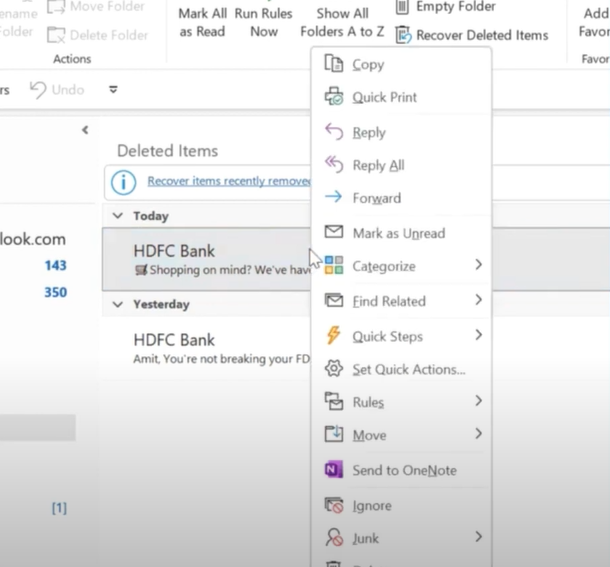
Task: Select Set Quick Actions... entry
Action: (x=401, y=369)
